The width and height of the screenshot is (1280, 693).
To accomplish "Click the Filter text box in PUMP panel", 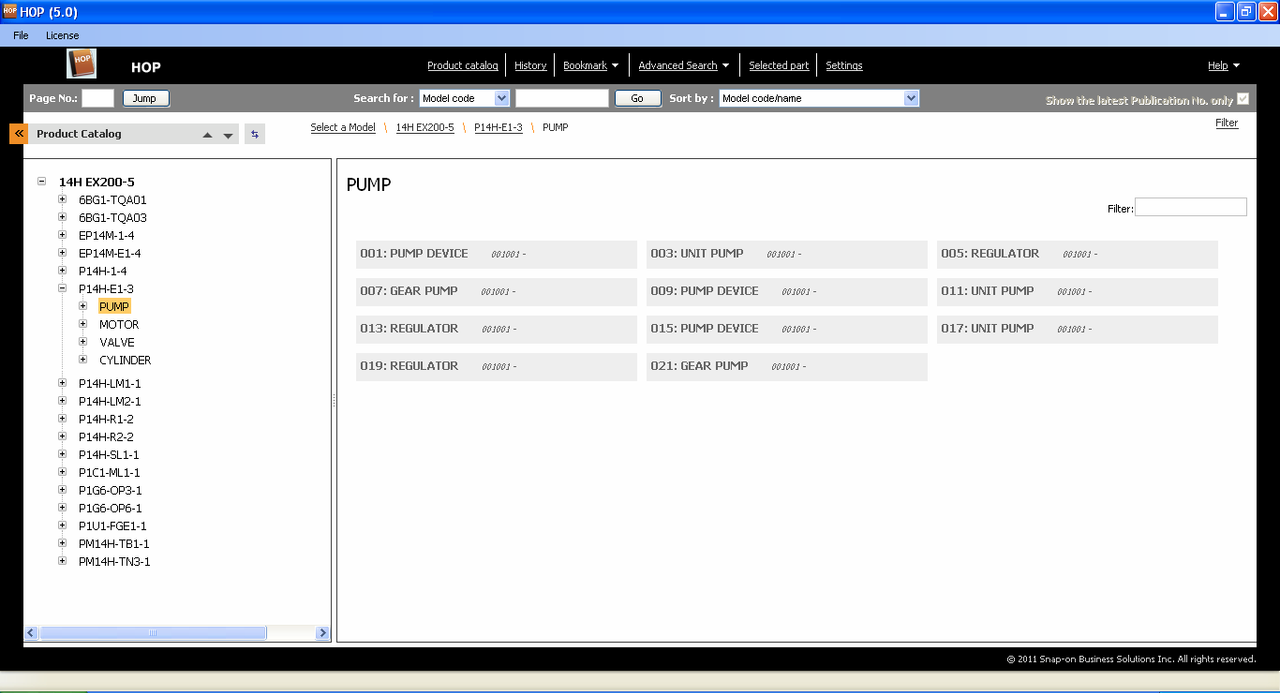I will click(x=1191, y=207).
